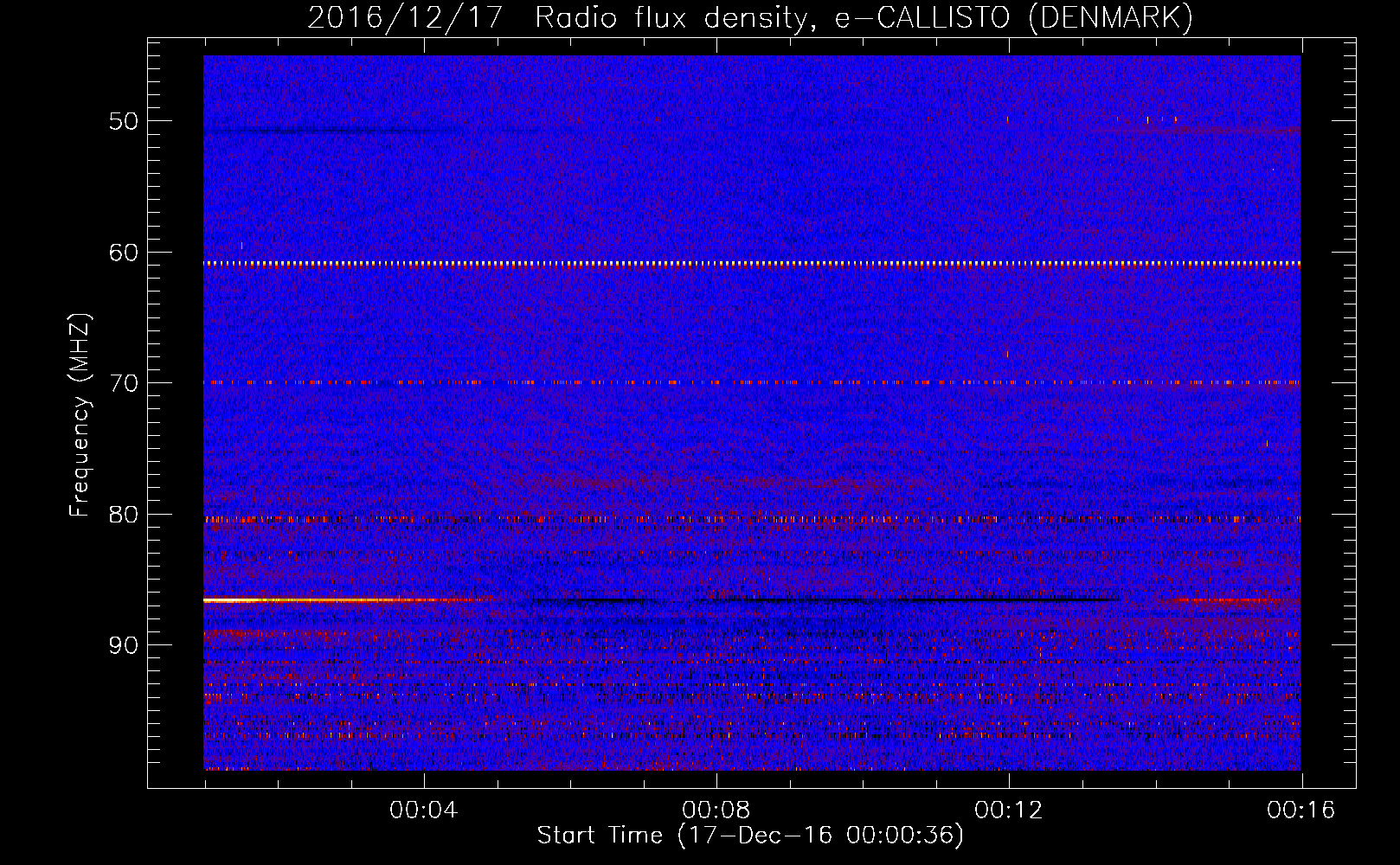Click the 'Start Time (17-Dec-16 00:00:36)' label
Image resolution: width=1400 pixels, height=865 pixels.
pos(750,836)
